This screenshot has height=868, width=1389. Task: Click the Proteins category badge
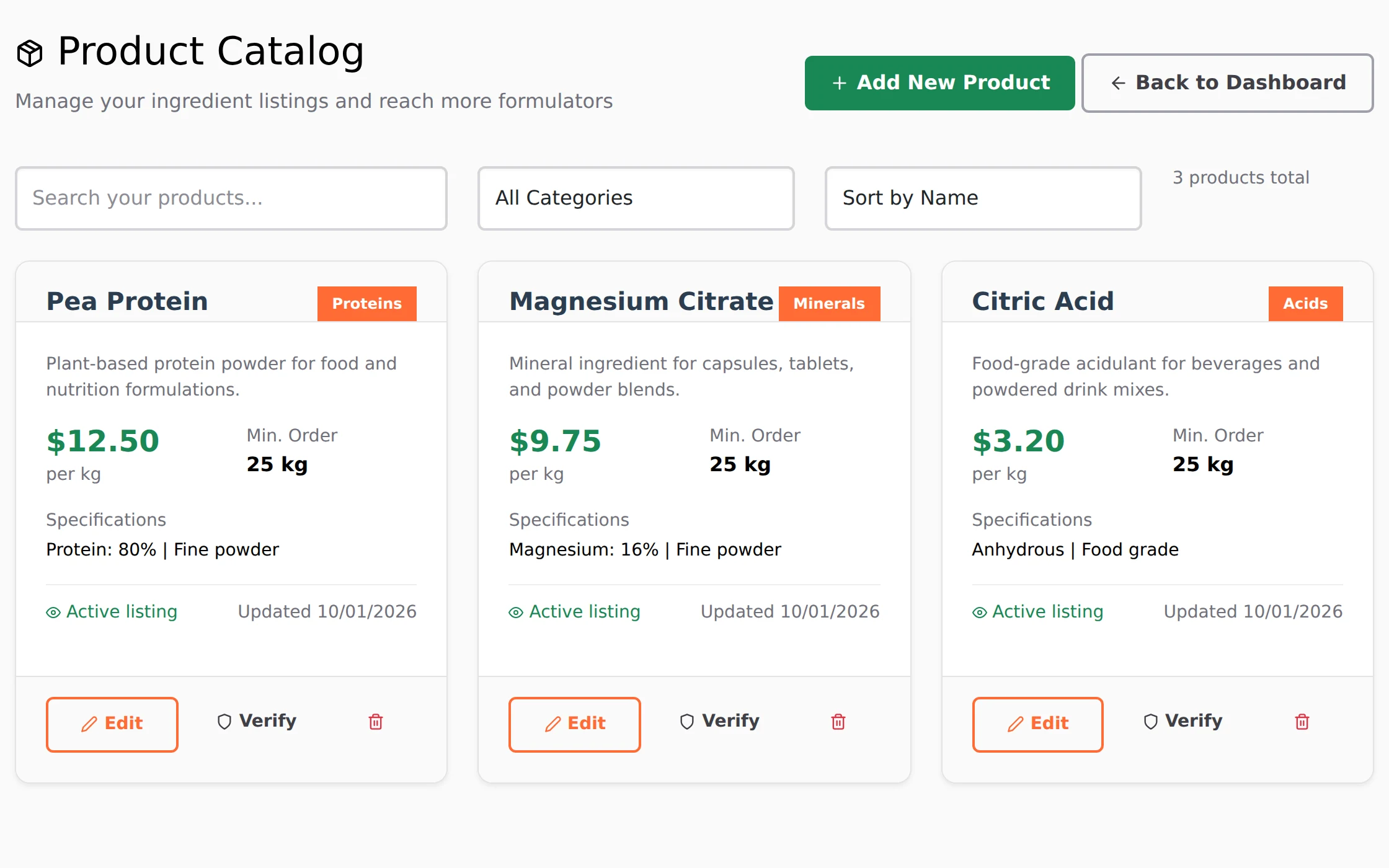click(x=367, y=304)
